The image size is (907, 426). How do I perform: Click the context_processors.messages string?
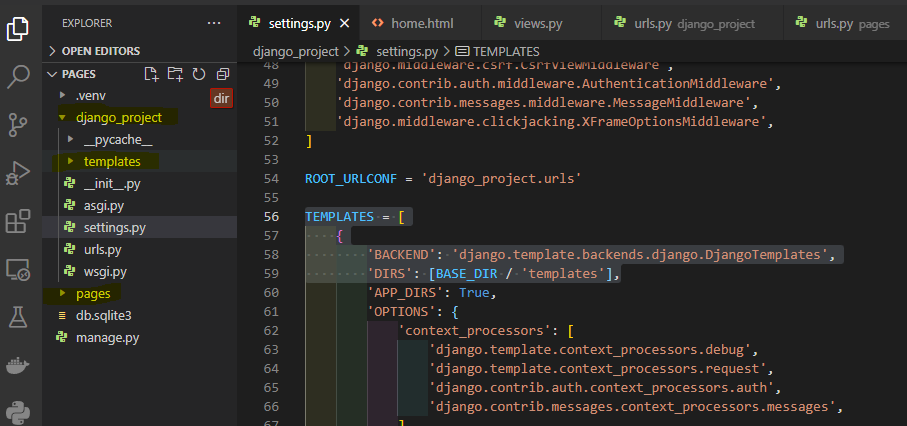pos(632,407)
